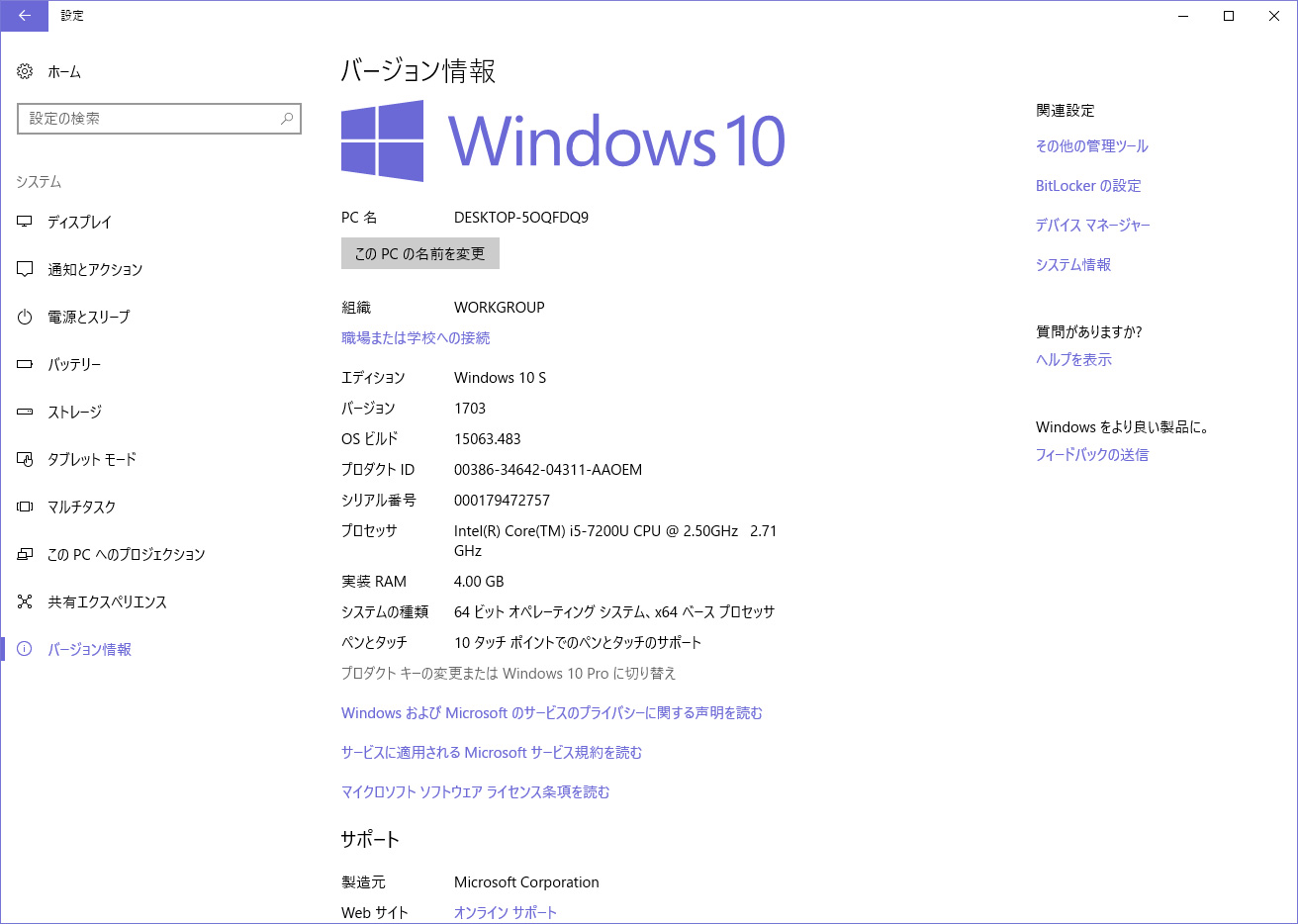Screen dimensions: 1298x924
Task: Select この PC へのプロジェクション item
Action: [127, 554]
